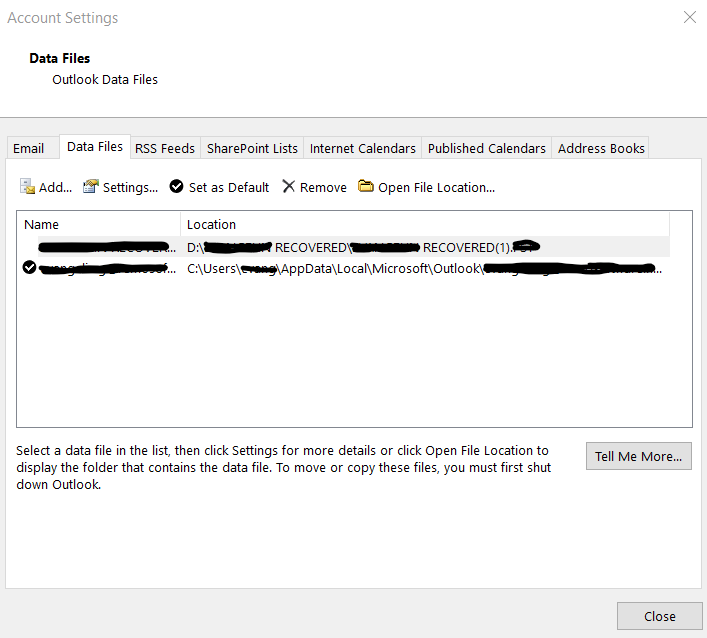707x638 pixels.
Task: Go to the SharePoint Lists tab
Action: tap(252, 148)
